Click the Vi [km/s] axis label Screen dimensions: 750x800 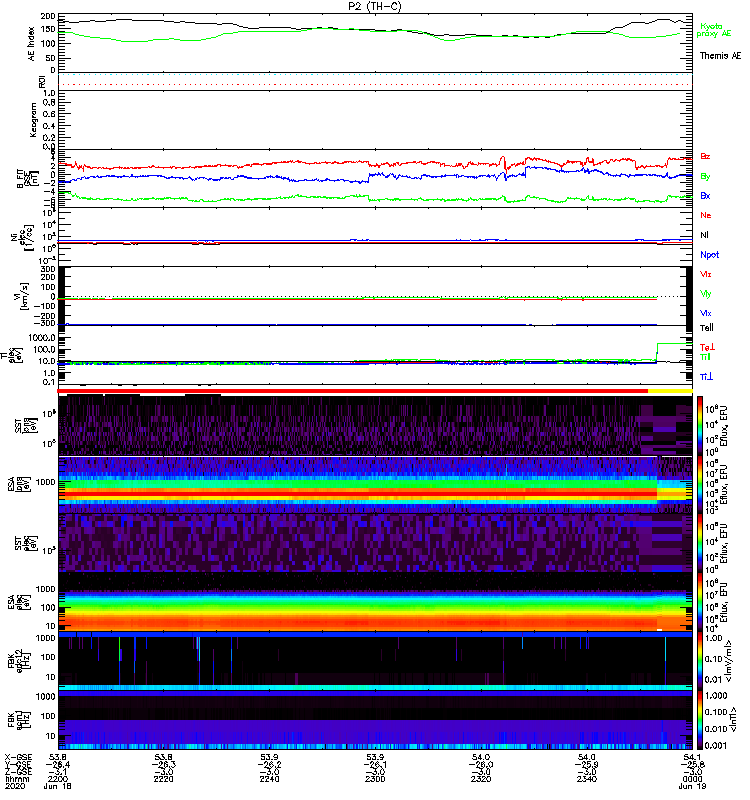click(x=24, y=296)
